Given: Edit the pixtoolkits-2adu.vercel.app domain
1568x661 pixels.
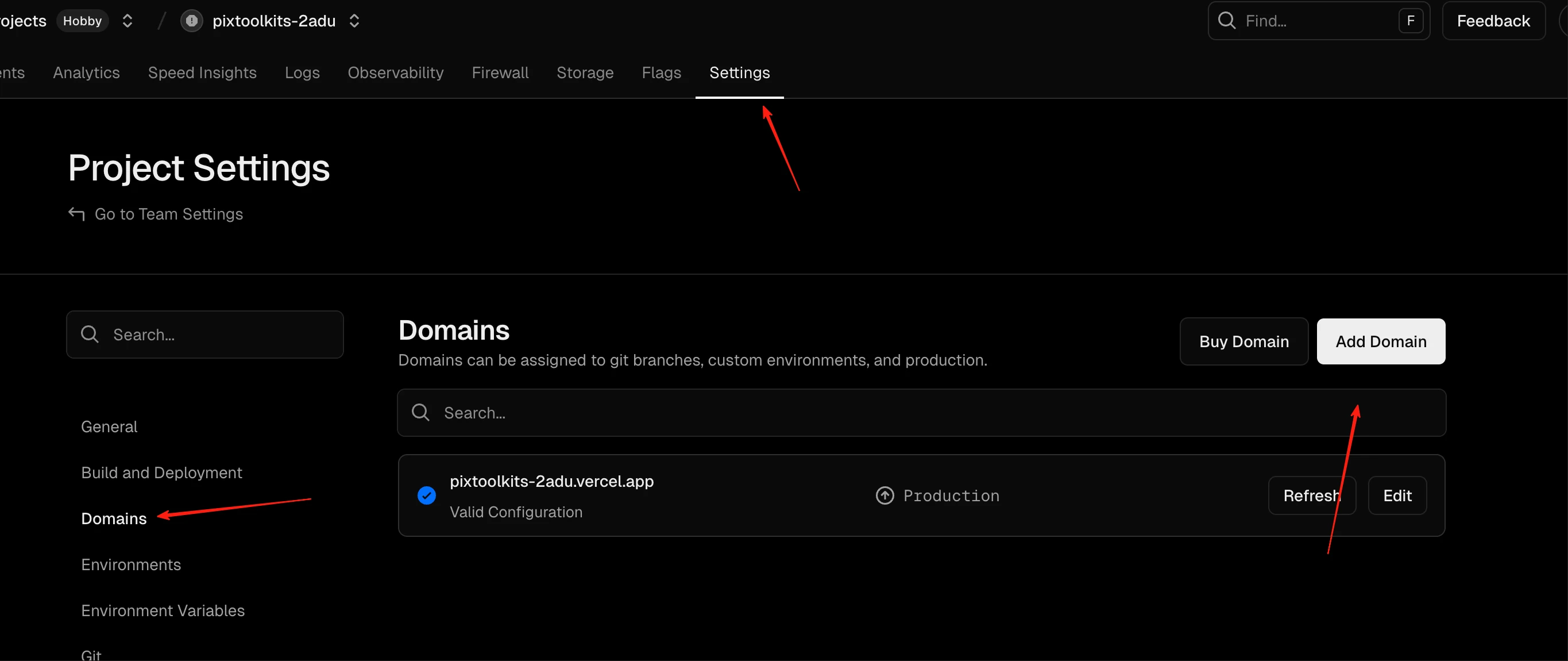Looking at the screenshot, I should coord(1397,495).
